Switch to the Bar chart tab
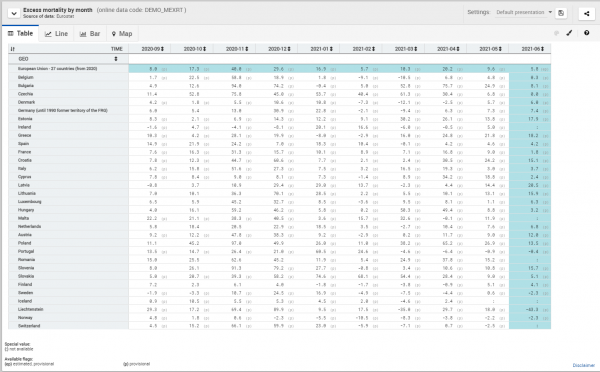The image size is (600, 372). tap(90, 34)
